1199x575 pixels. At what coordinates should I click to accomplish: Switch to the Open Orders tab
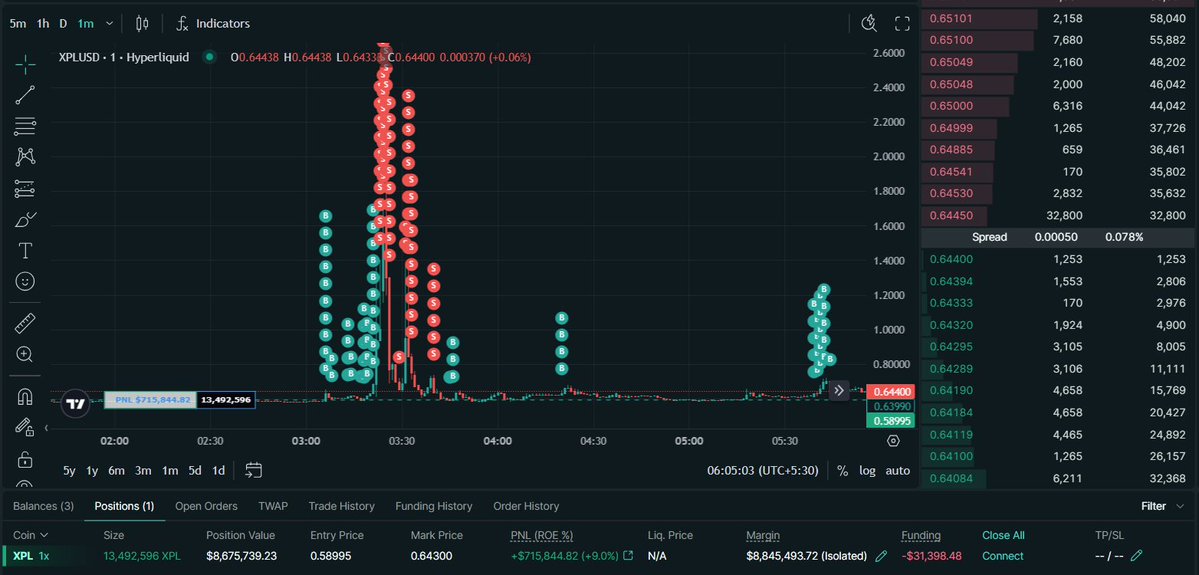click(206, 506)
